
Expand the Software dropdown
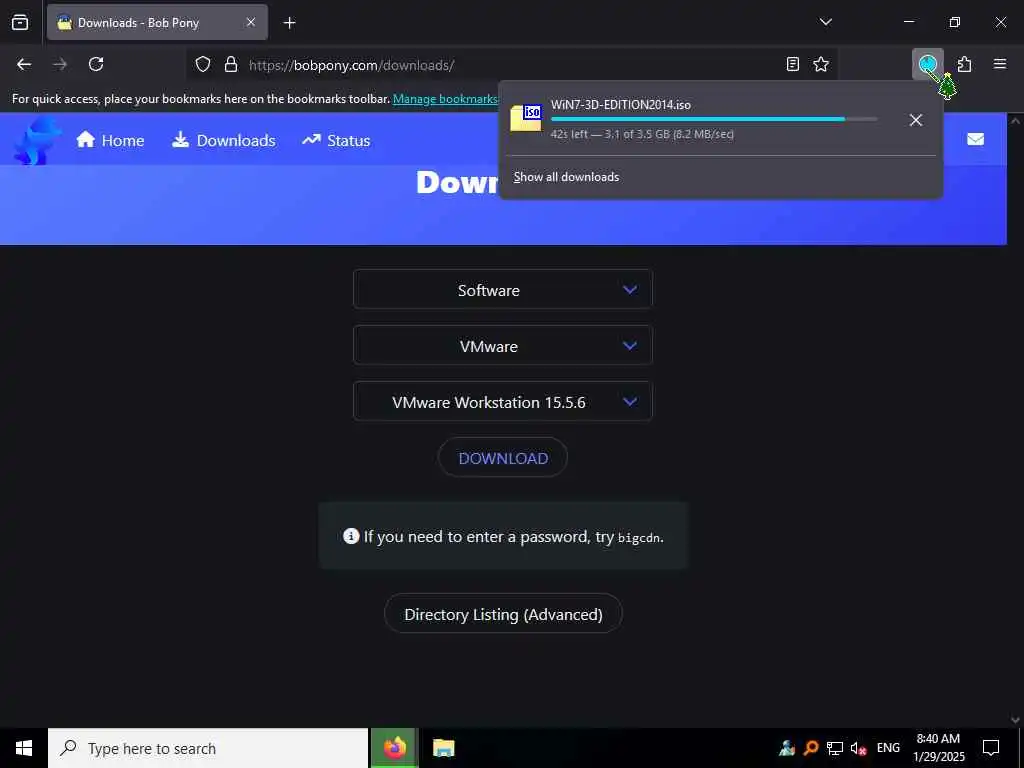point(503,289)
